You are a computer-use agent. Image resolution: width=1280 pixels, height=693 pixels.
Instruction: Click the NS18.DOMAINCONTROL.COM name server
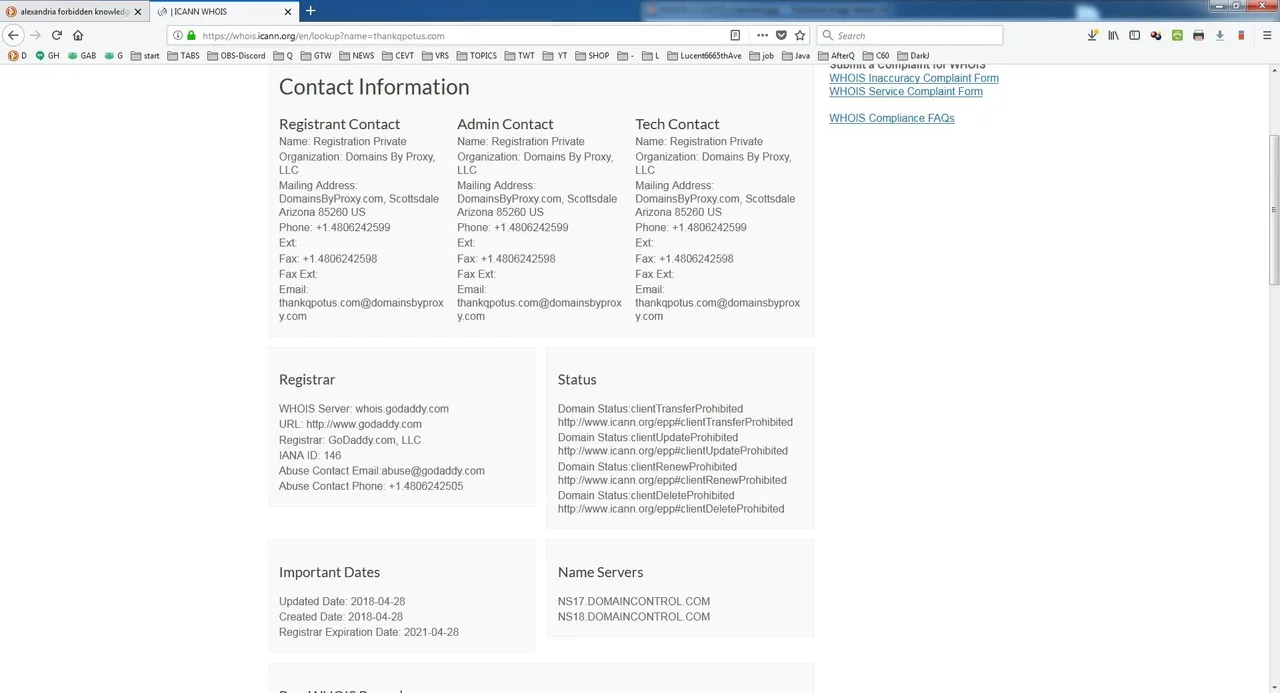(x=634, y=617)
